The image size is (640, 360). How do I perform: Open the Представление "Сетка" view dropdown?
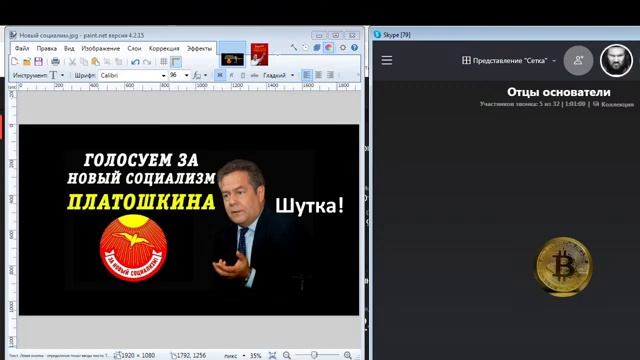coord(509,60)
